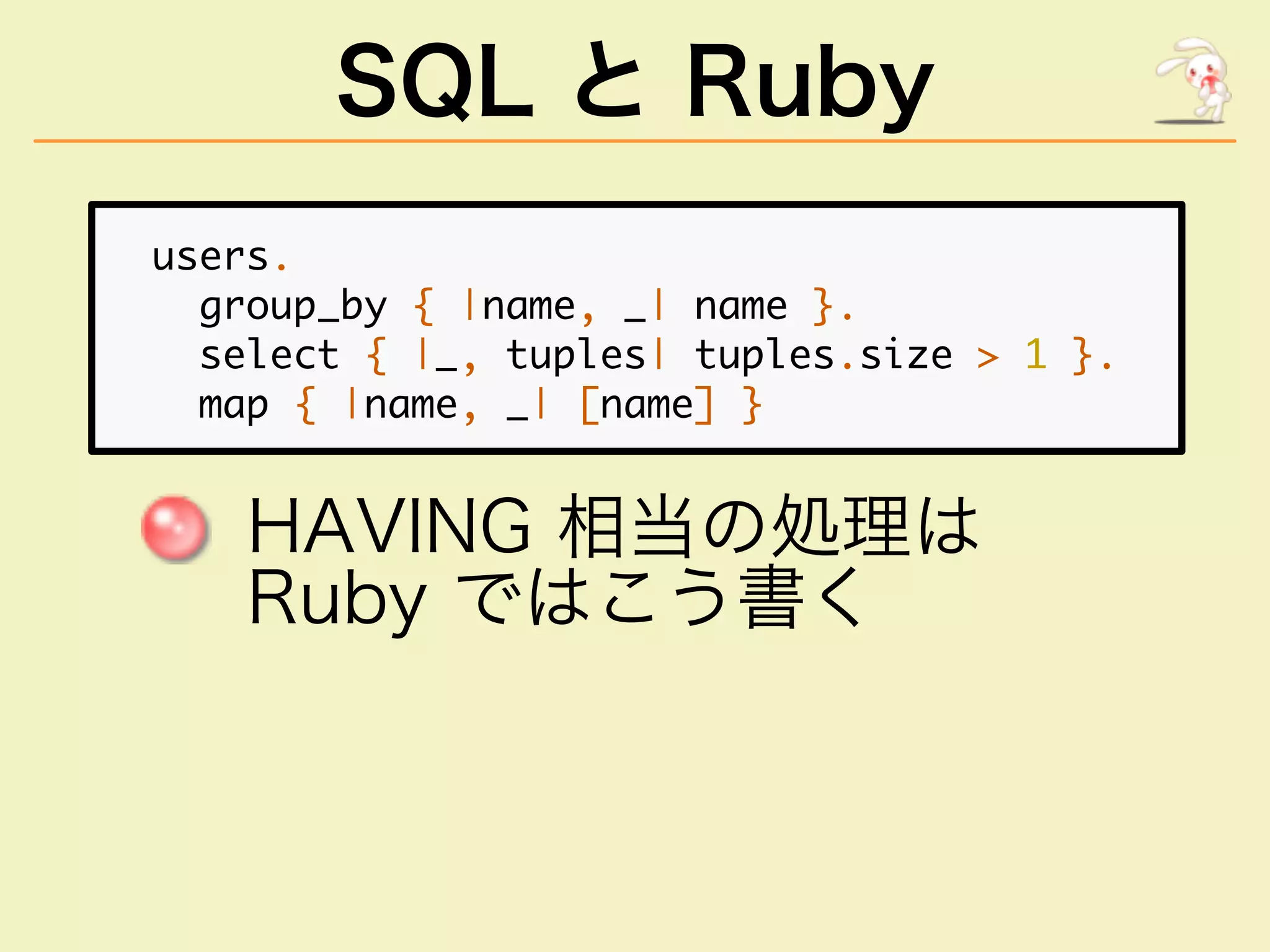
Task: Click the text 'HAVING 相当の処理は'
Action: click(x=613, y=526)
